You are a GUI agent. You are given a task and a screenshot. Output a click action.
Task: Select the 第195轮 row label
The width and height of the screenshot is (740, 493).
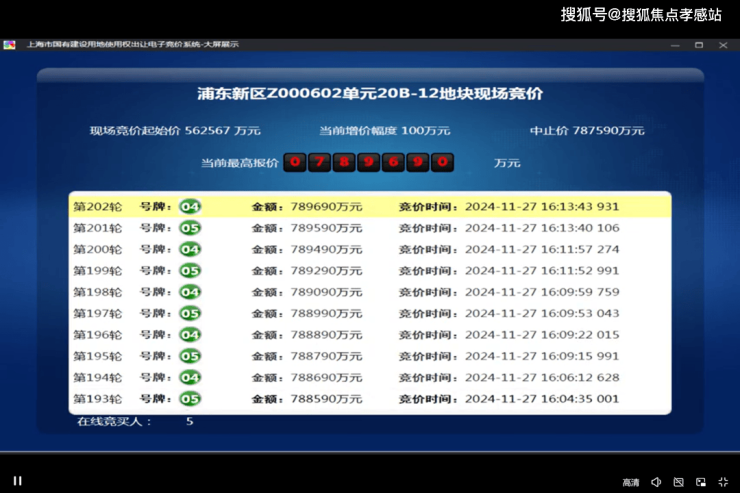coord(97,357)
